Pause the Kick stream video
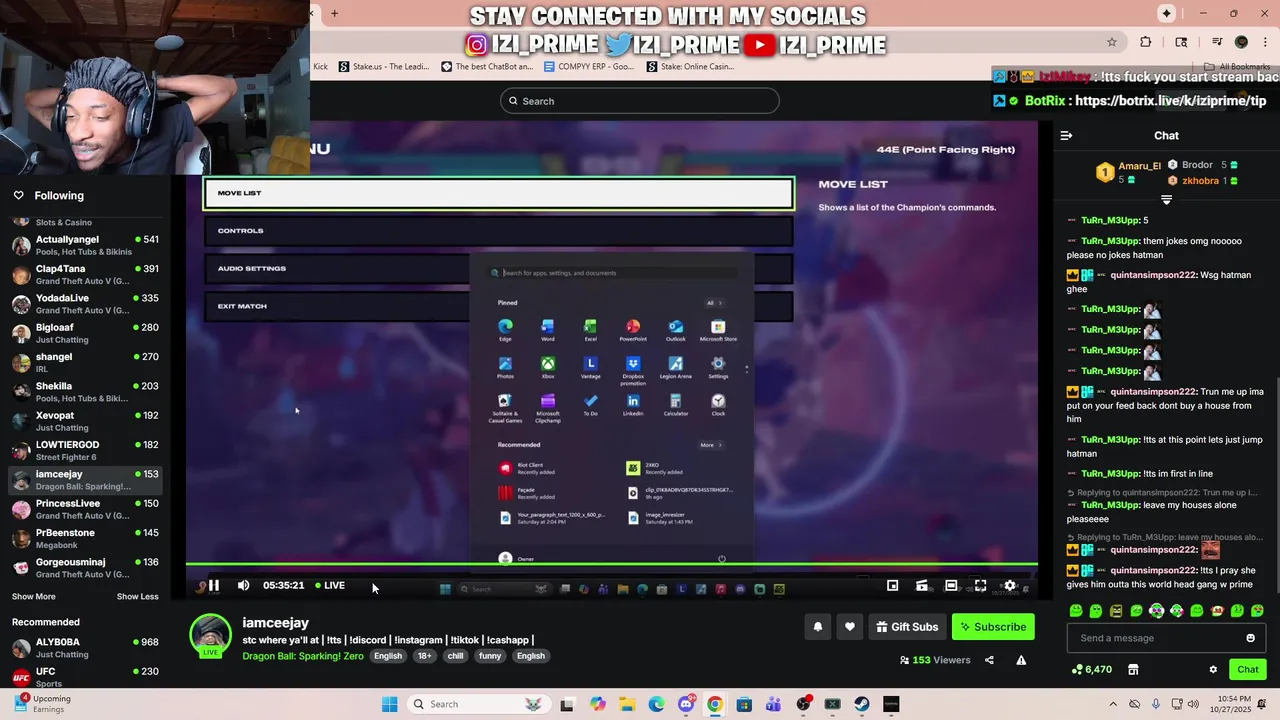Viewport: 1280px width, 720px height. [x=213, y=586]
